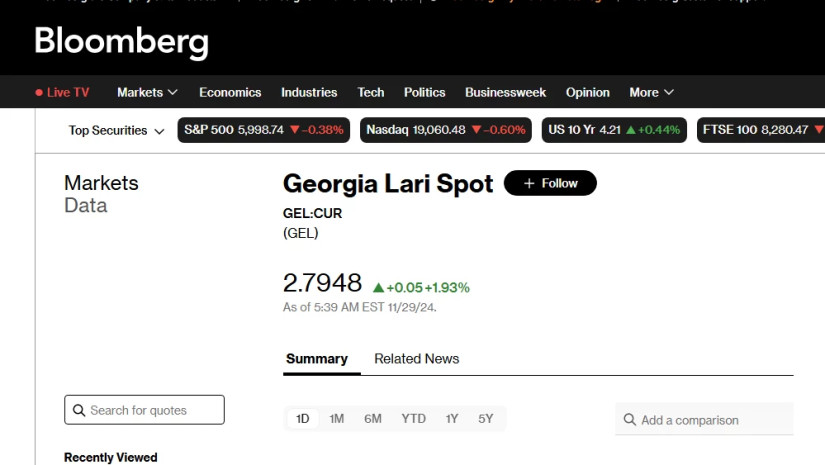Click the search magnifier in quotes box
Viewport: 825px width, 465px height.
(78, 410)
